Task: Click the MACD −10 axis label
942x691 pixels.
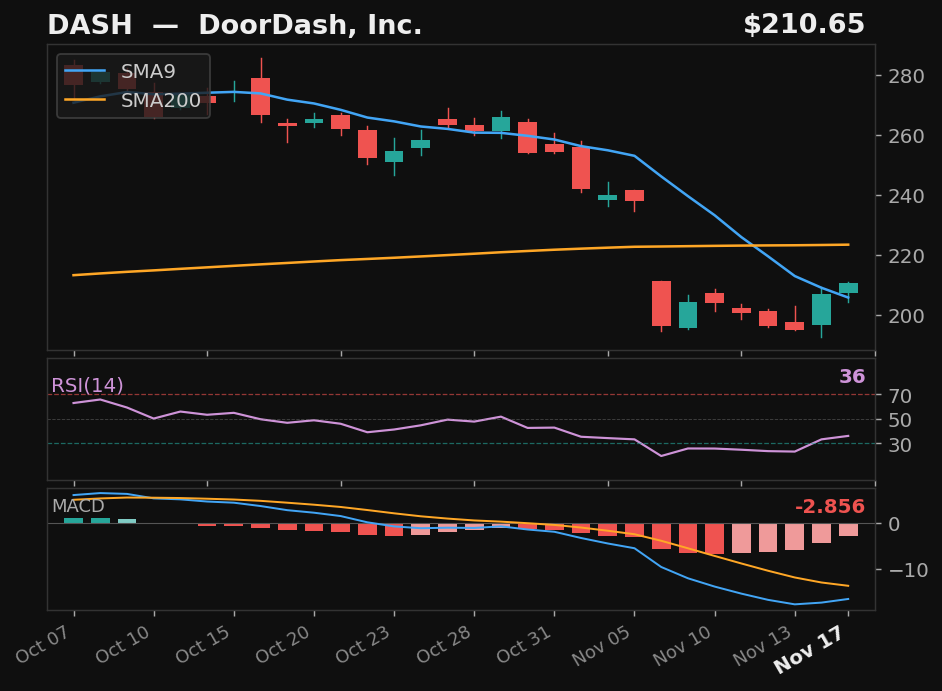Action: pos(908,570)
